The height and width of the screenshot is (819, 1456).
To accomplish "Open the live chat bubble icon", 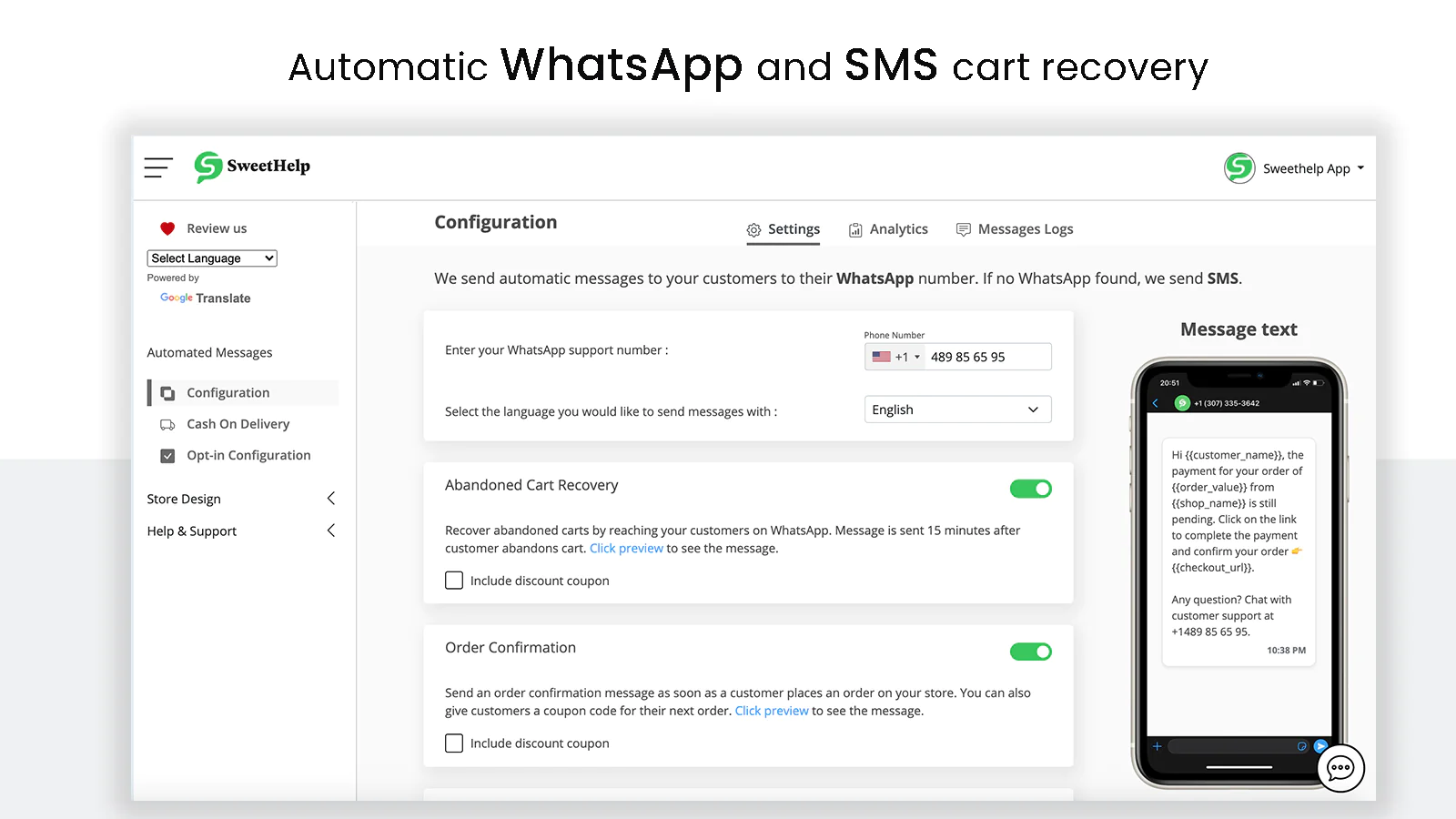I will 1340,768.
